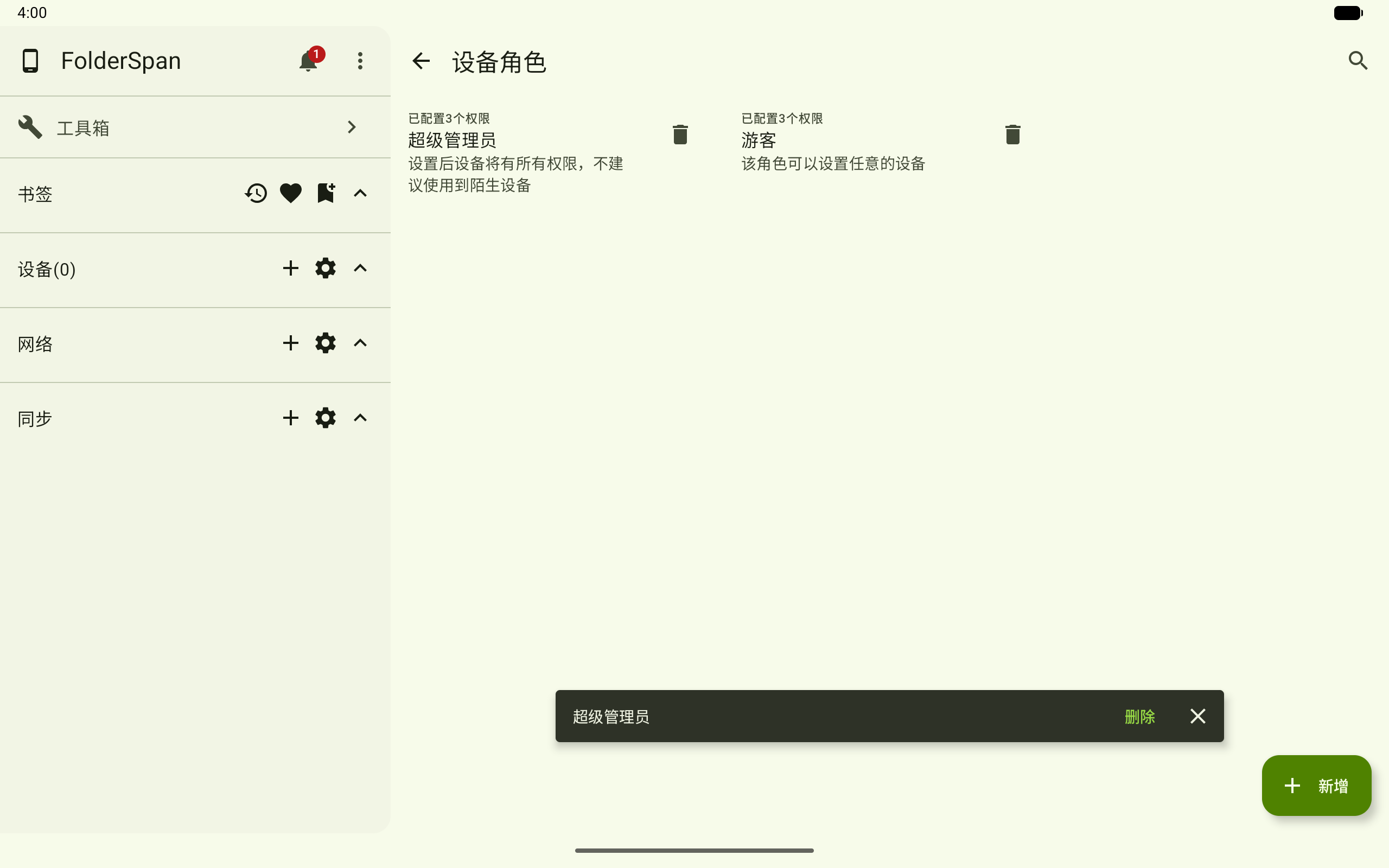
Task: Open favorites heart icon in 书签
Action: coord(290,193)
